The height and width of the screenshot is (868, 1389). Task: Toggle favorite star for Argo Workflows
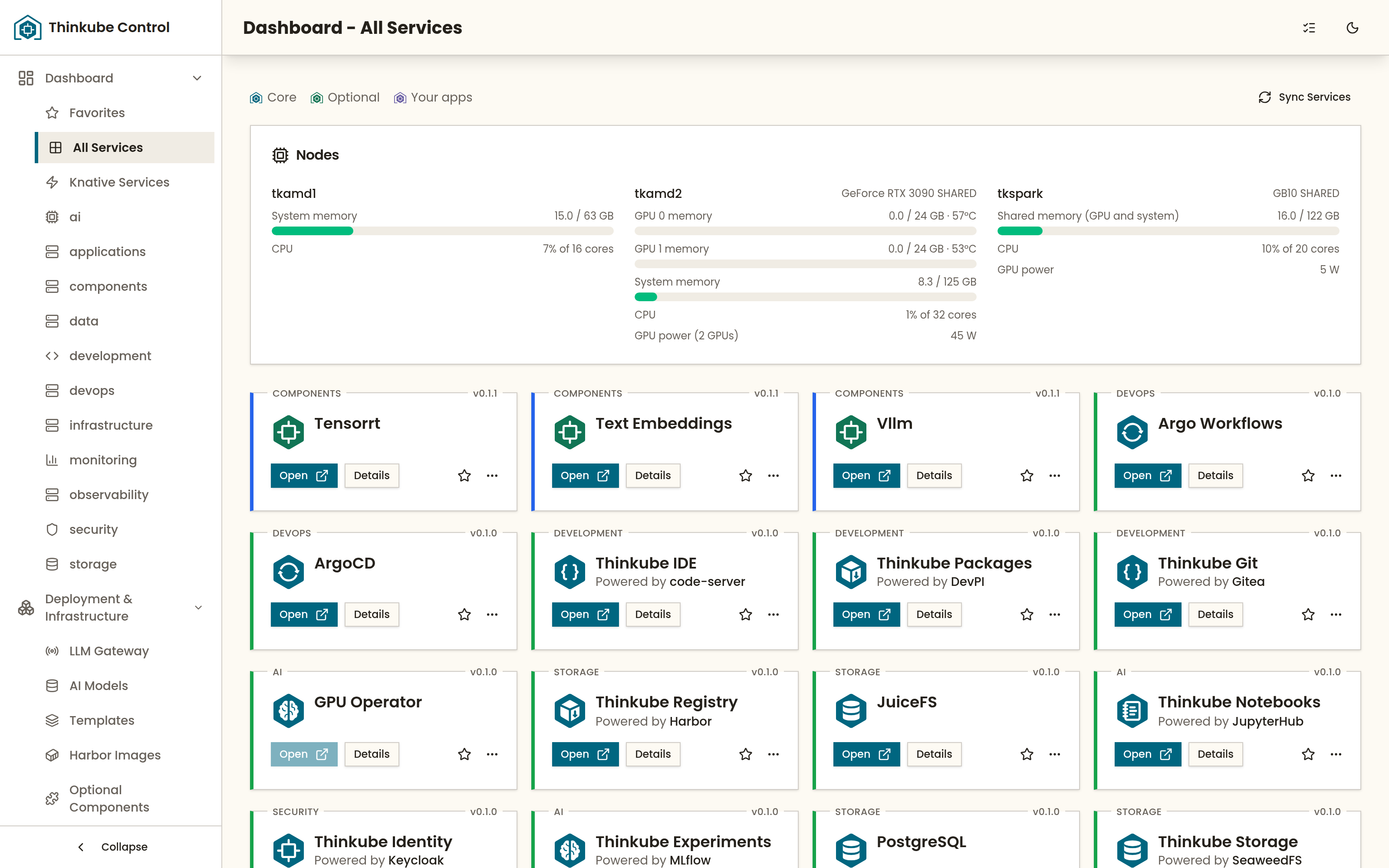pos(1308,475)
